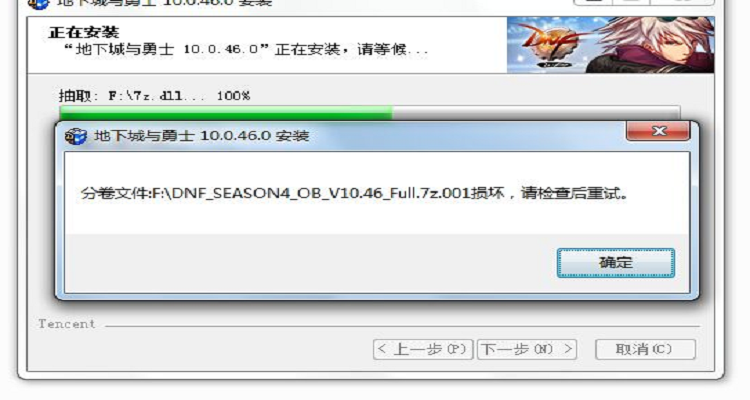Click the dialog title 地下城与勇士 10.0.46.0 安装
The height and width of the screenshot is (400, 750).
[201, 136]
